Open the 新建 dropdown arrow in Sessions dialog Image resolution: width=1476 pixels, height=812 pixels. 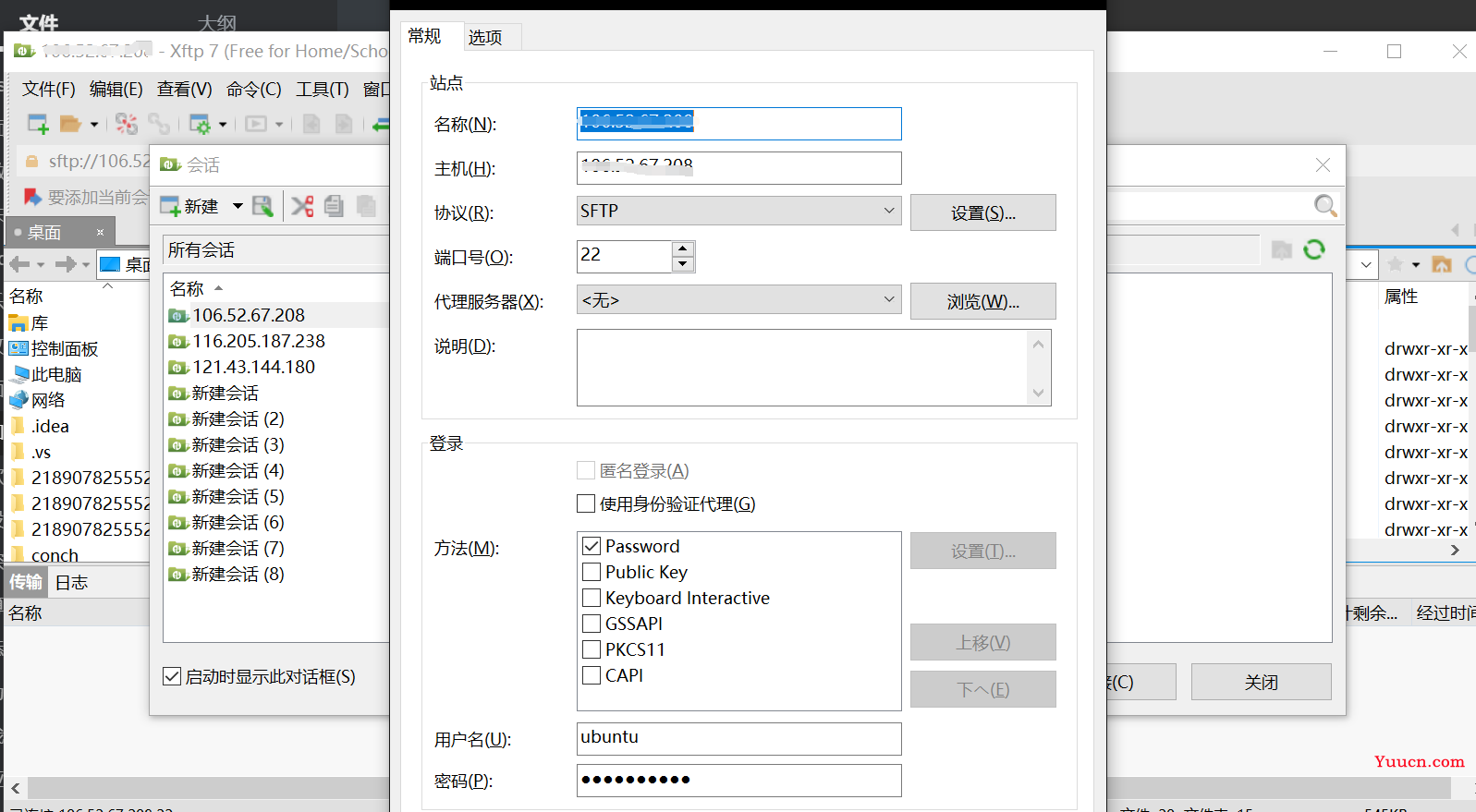(238, 206)
